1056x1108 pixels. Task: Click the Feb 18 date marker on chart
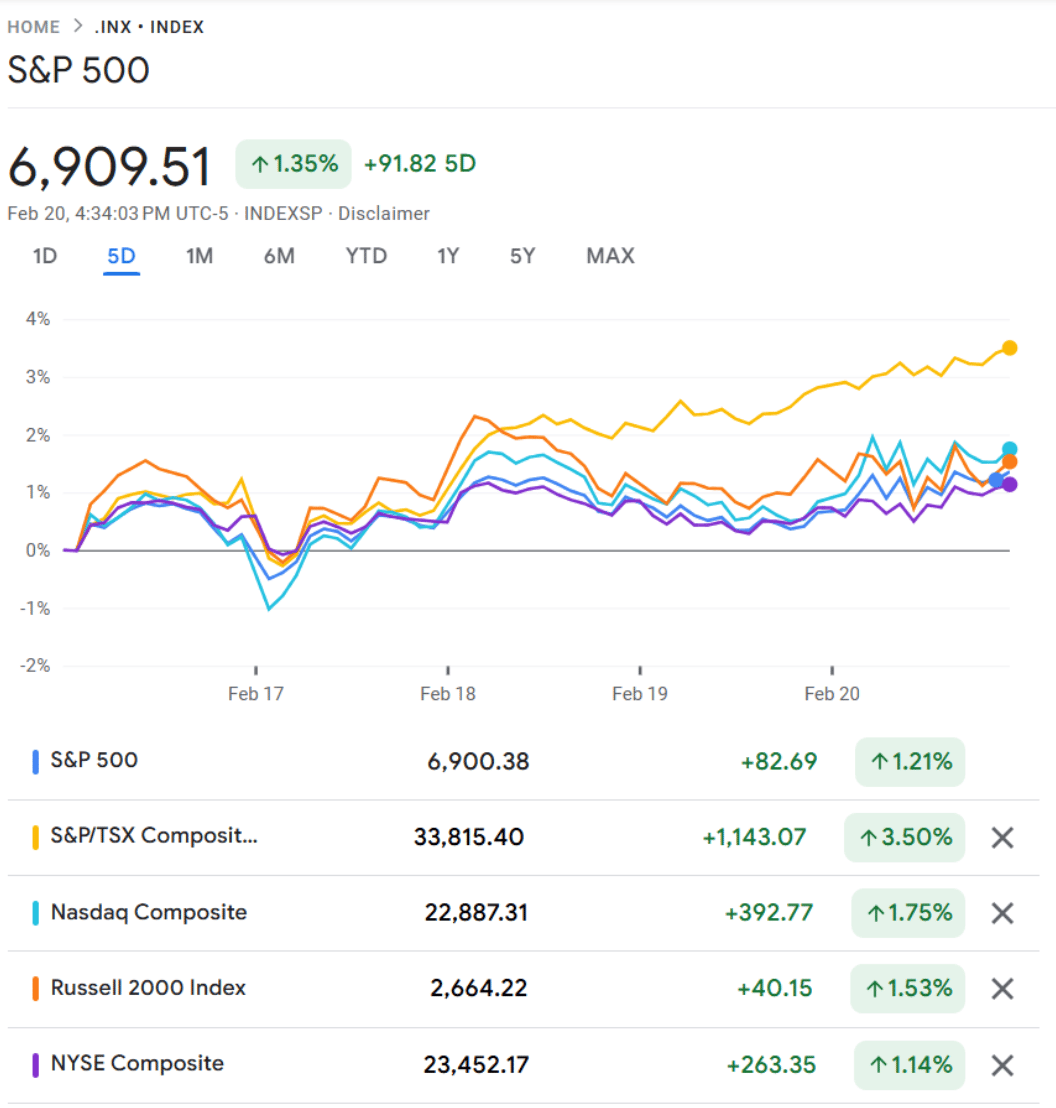click(x=448, y=693)
